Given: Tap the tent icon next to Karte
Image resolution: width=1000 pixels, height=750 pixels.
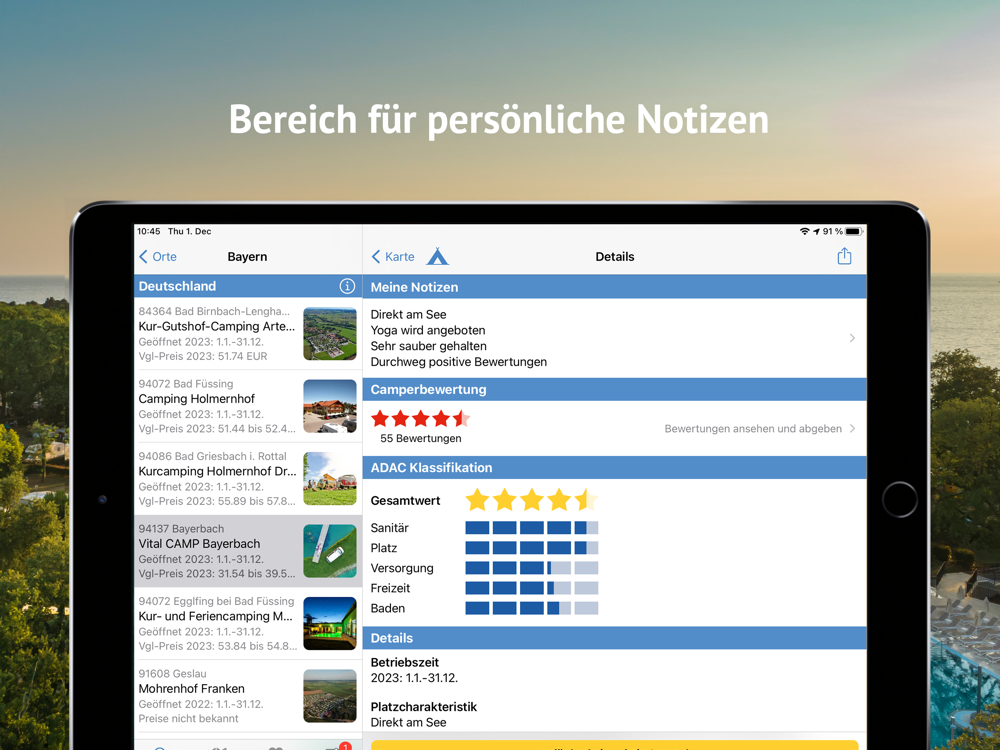Looking at the screenshot, I should (x=438, y=256).
